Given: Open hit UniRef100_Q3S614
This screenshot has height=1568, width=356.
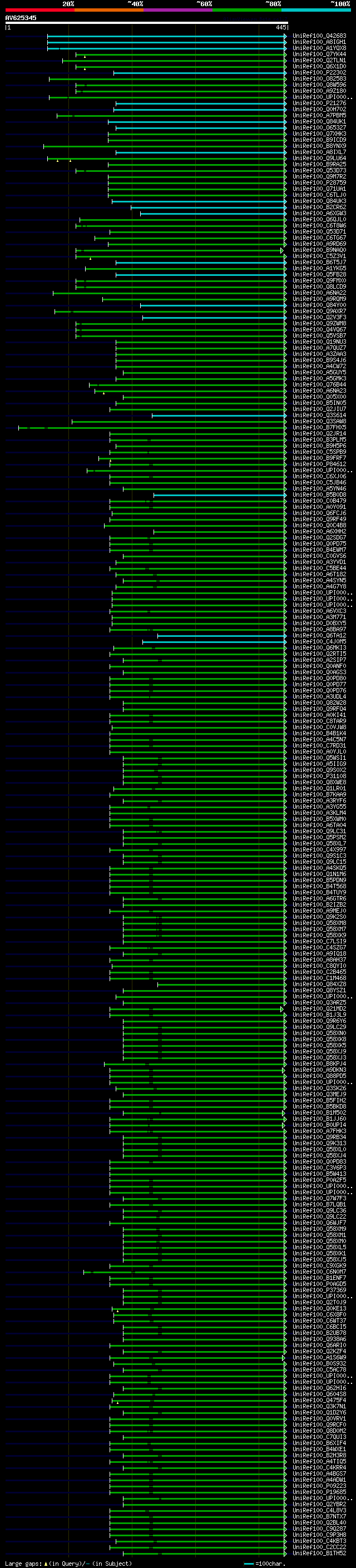Looking at the screenshot, I should [319, 415].
